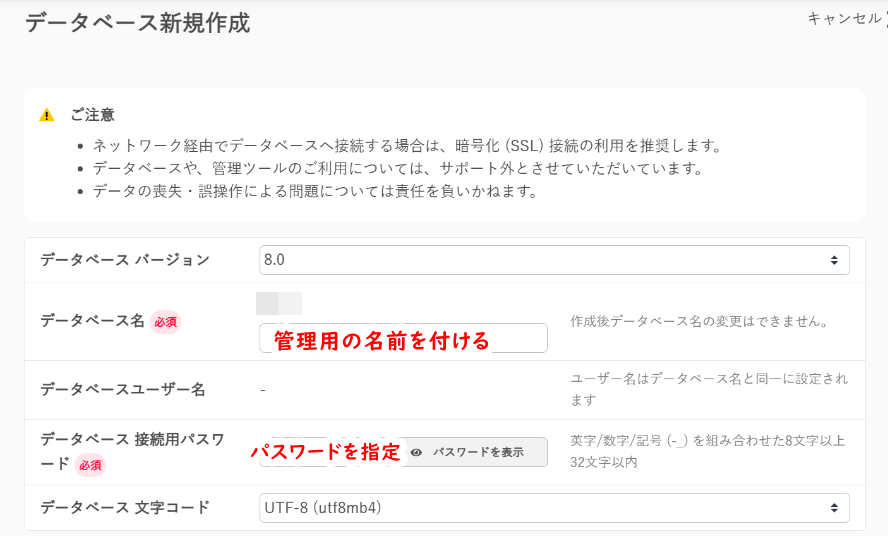Click the arrows on the UTF-8 charset selector
The height and width of the screenshot is (536, 888).
tap(834, 508)
